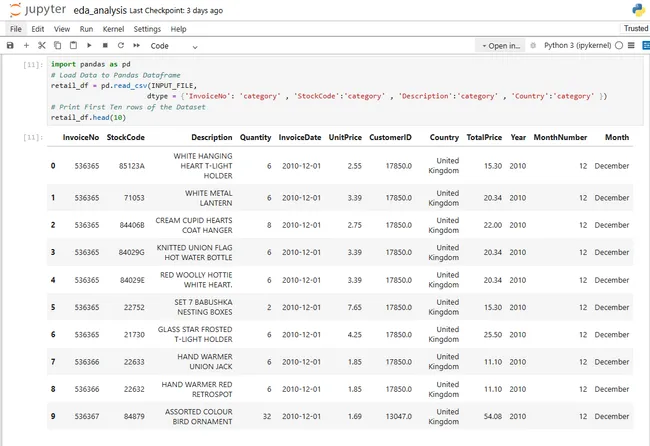Click total price 22.00 cell

(x=493, y=225)
